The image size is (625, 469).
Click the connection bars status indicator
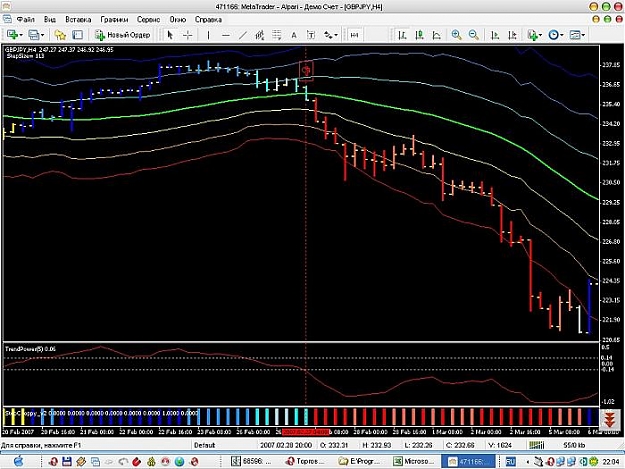pos(537,445)
